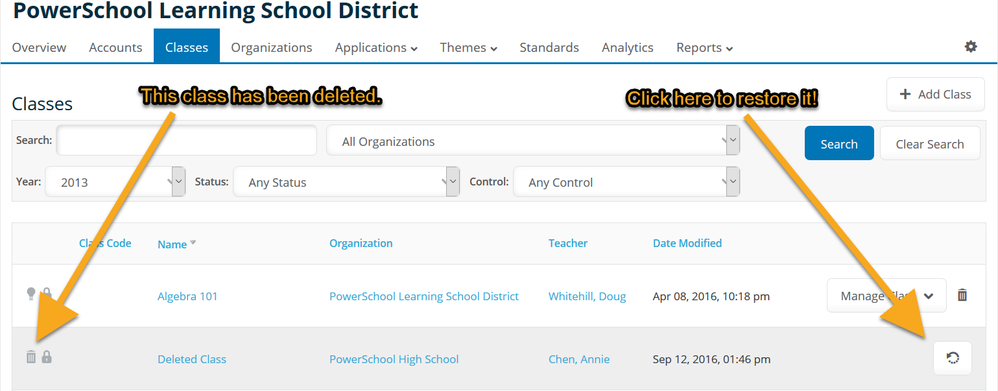
Task: Go to the Organizations tab
Action: [272, 47]
